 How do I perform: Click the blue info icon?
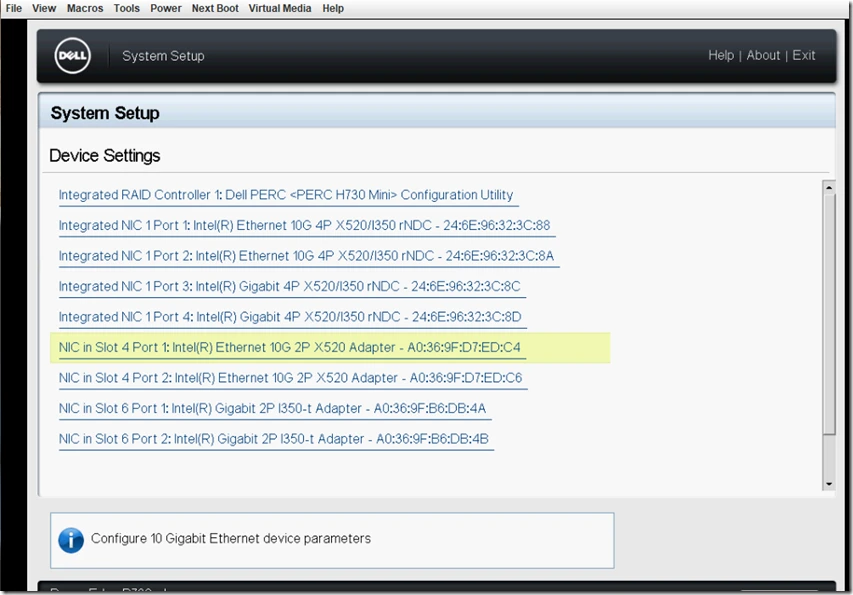pos(71,540)
